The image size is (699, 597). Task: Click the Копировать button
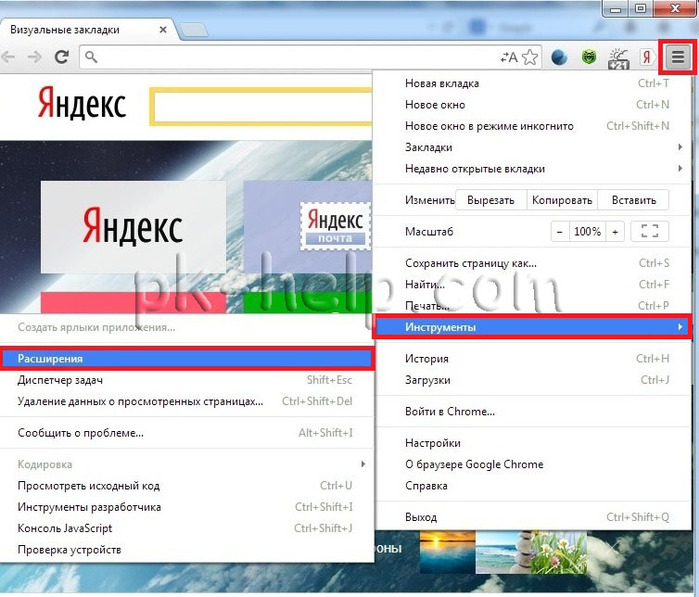tap(562, 200)
